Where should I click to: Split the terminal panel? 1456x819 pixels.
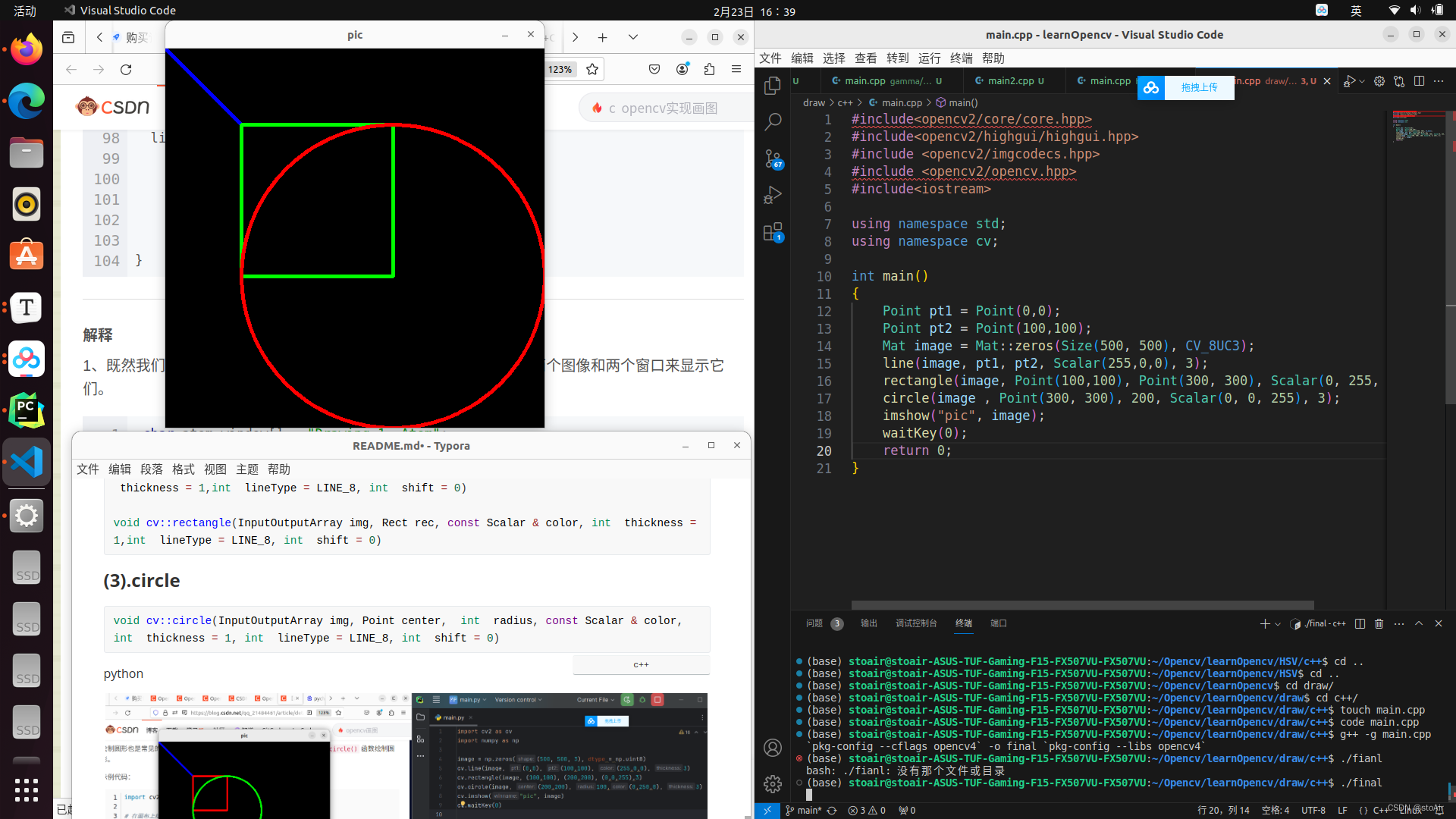tap(1360, 623)
